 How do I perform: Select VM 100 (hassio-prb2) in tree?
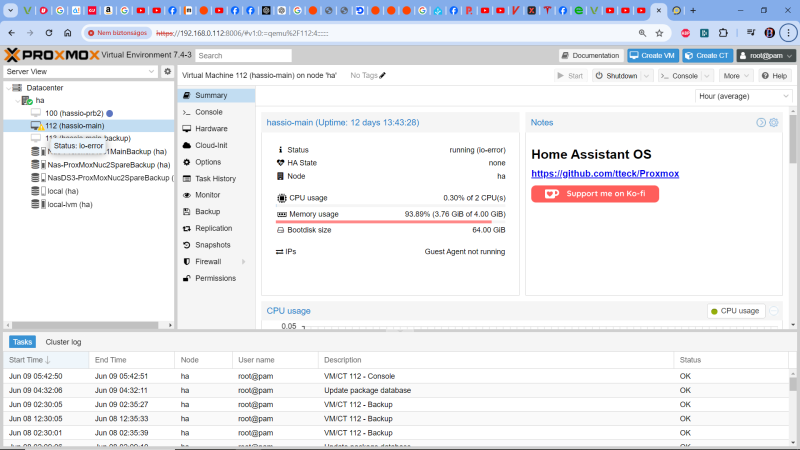[74, 113]
